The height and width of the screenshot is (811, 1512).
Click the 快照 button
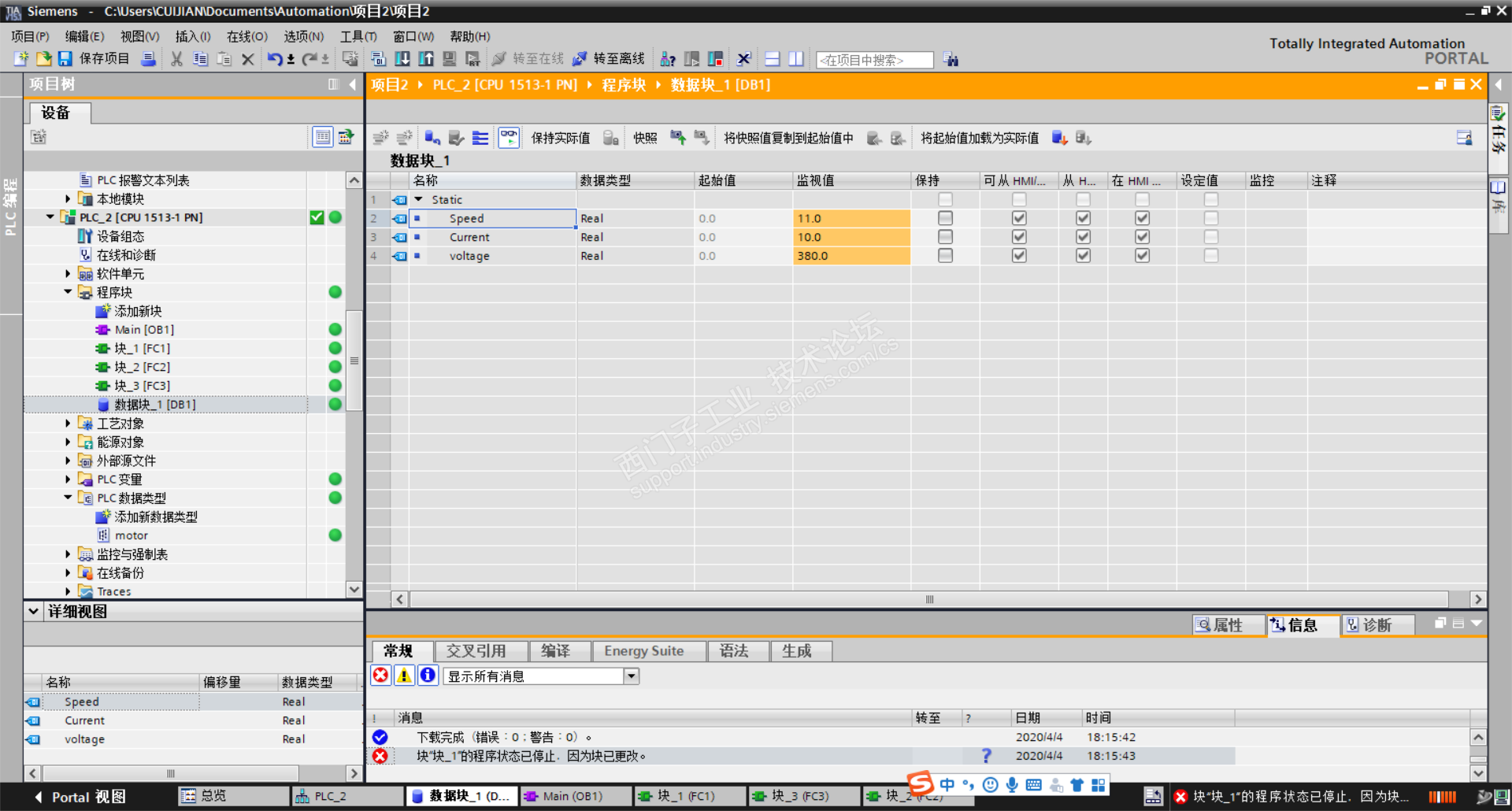(x=645, y=138)
